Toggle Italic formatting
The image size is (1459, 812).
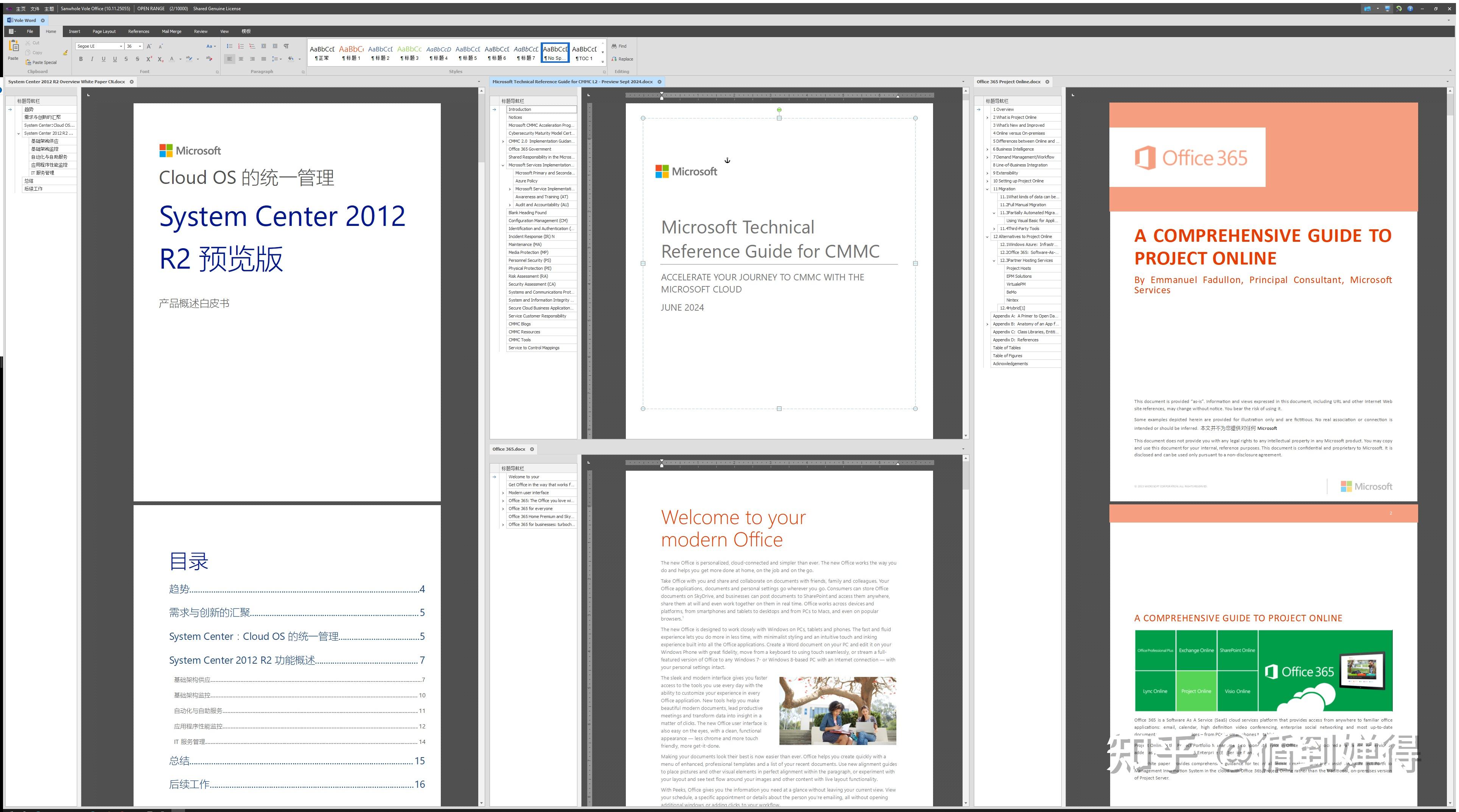pyautogui.click(x=92, y=59)
